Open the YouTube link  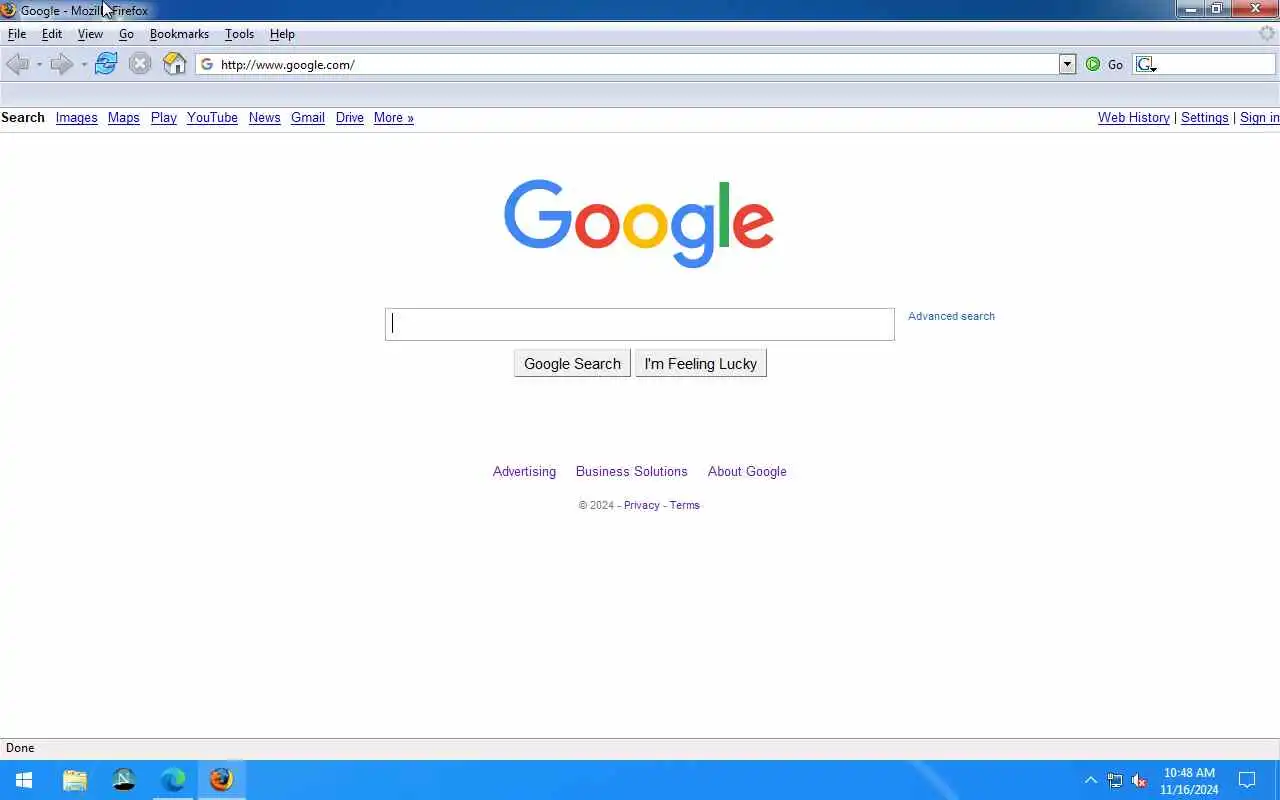point(212,117)
